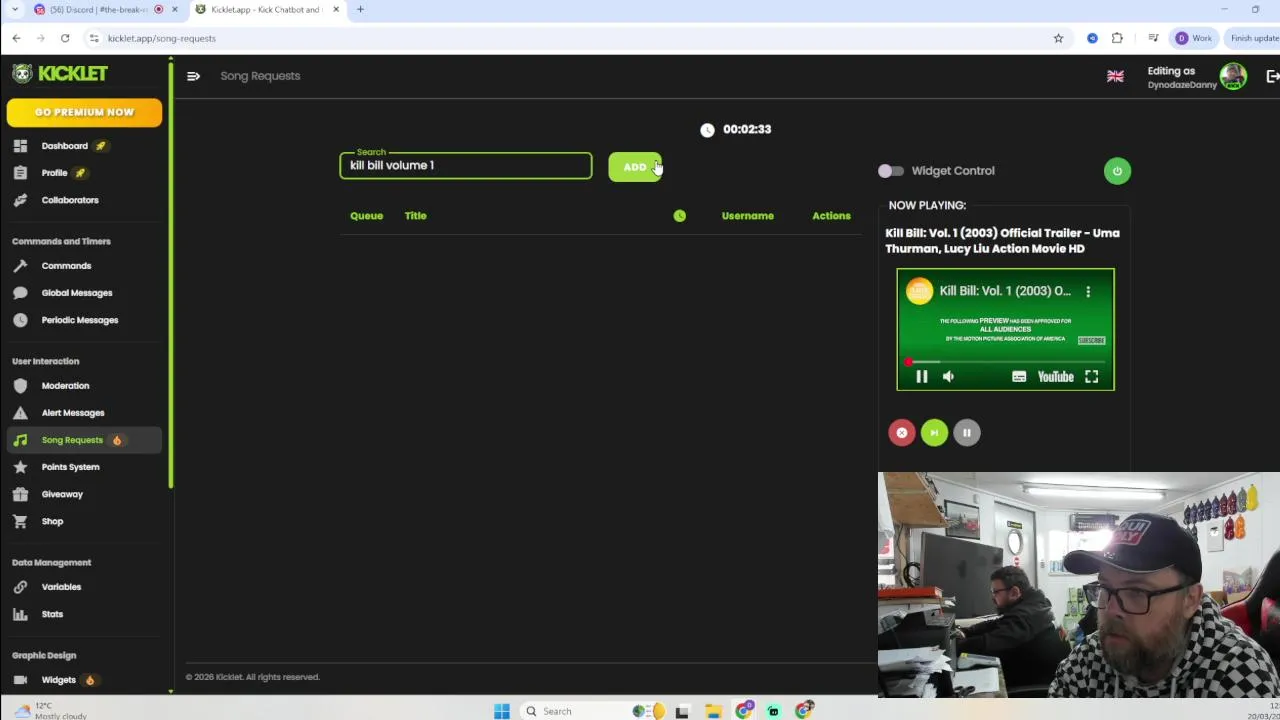Viewport: 1280px width, 720px height.
Task: Click the Widgets camera icon
Action: pos(20,680)
